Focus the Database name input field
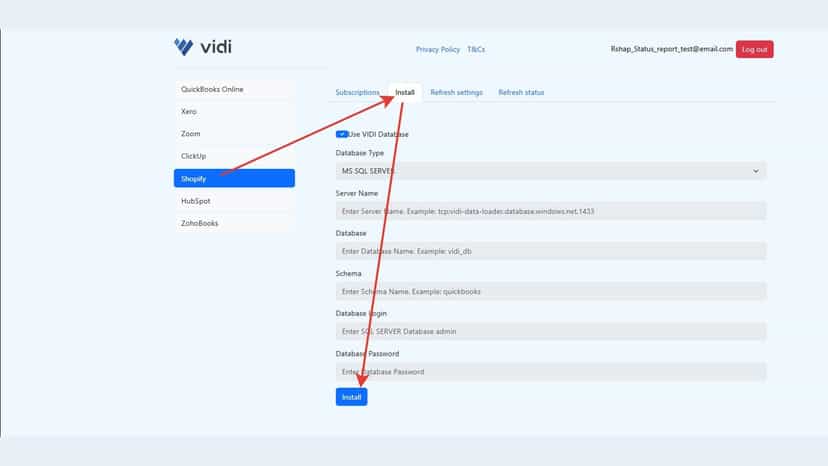The image size is (828, 466). (551, 251)
